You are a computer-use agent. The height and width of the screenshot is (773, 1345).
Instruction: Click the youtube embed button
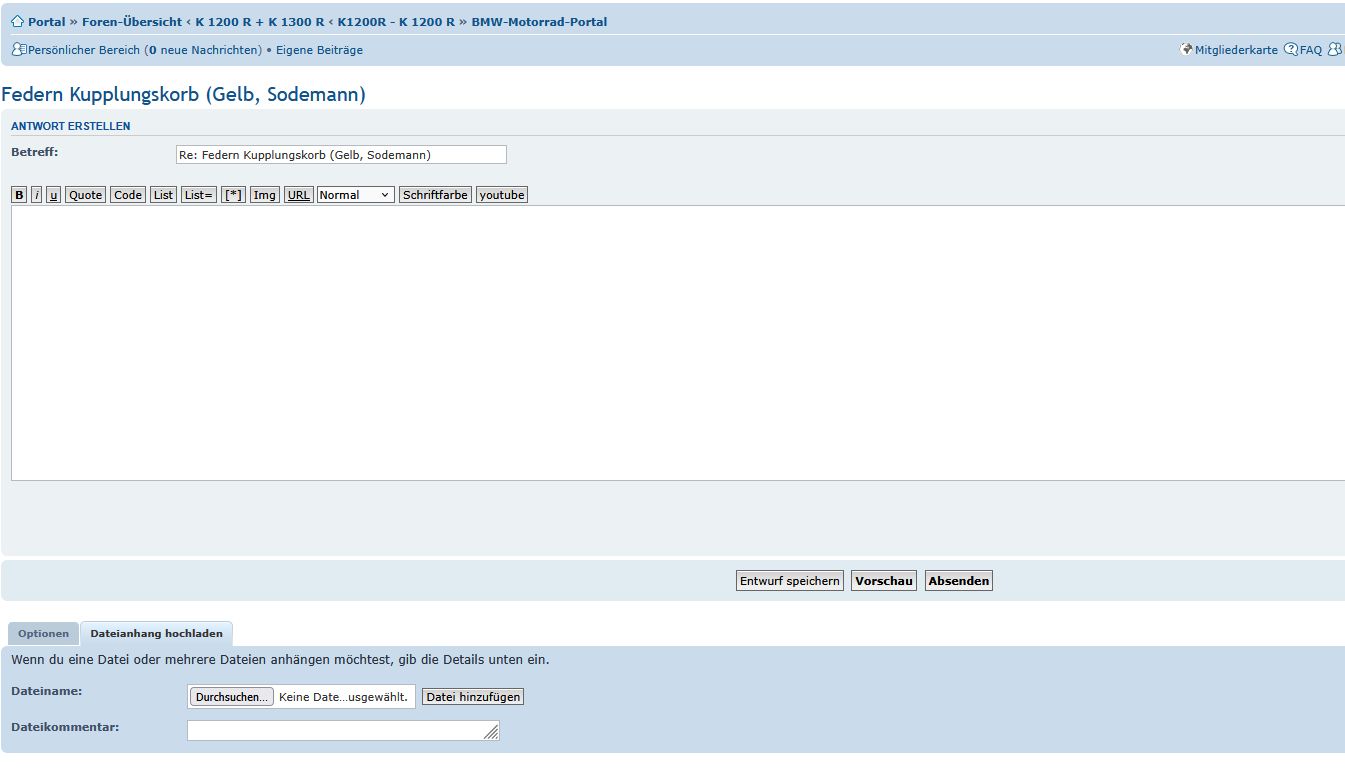click(501, 195)
